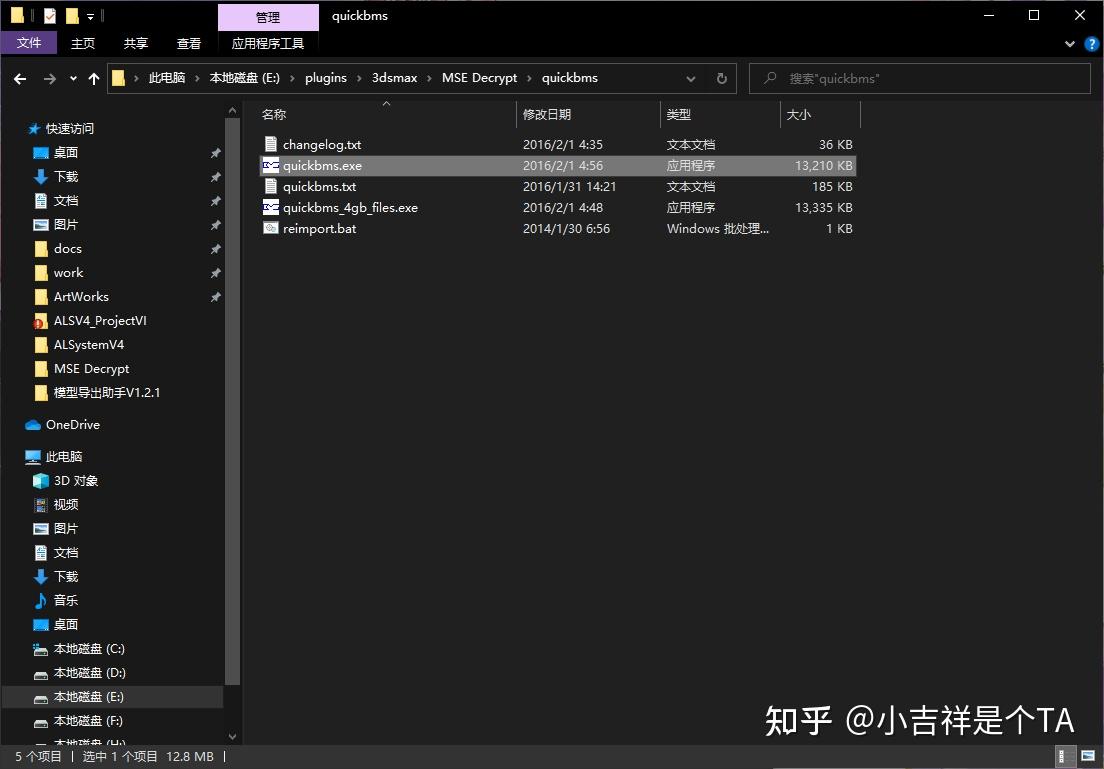Click the New Folder icon on the Quick Access Toolbar
Screen dimensions: 1104x769
point(72,14)
